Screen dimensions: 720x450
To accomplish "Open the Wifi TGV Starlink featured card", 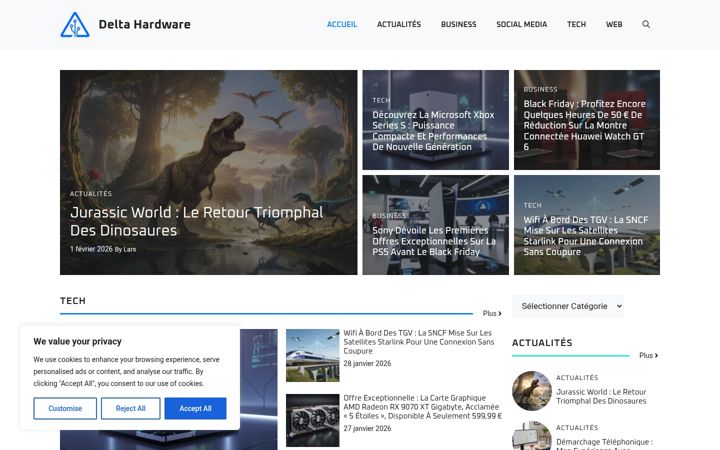I will tap(585, 236).
